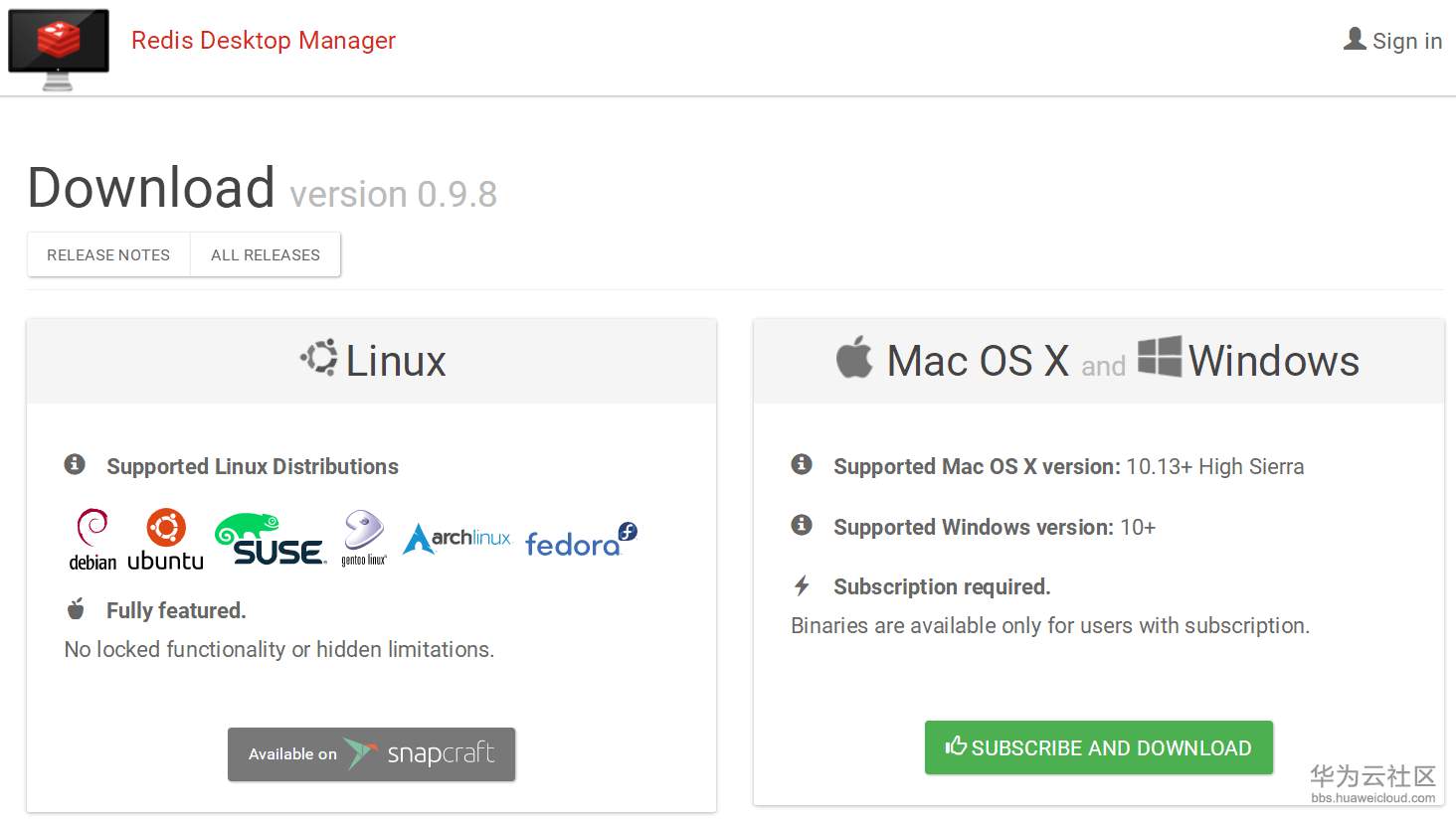Click the Redis Desktop Manager logo icon
The height and width of the screenshot is (823, 1456).
click(x=59, y=48)
